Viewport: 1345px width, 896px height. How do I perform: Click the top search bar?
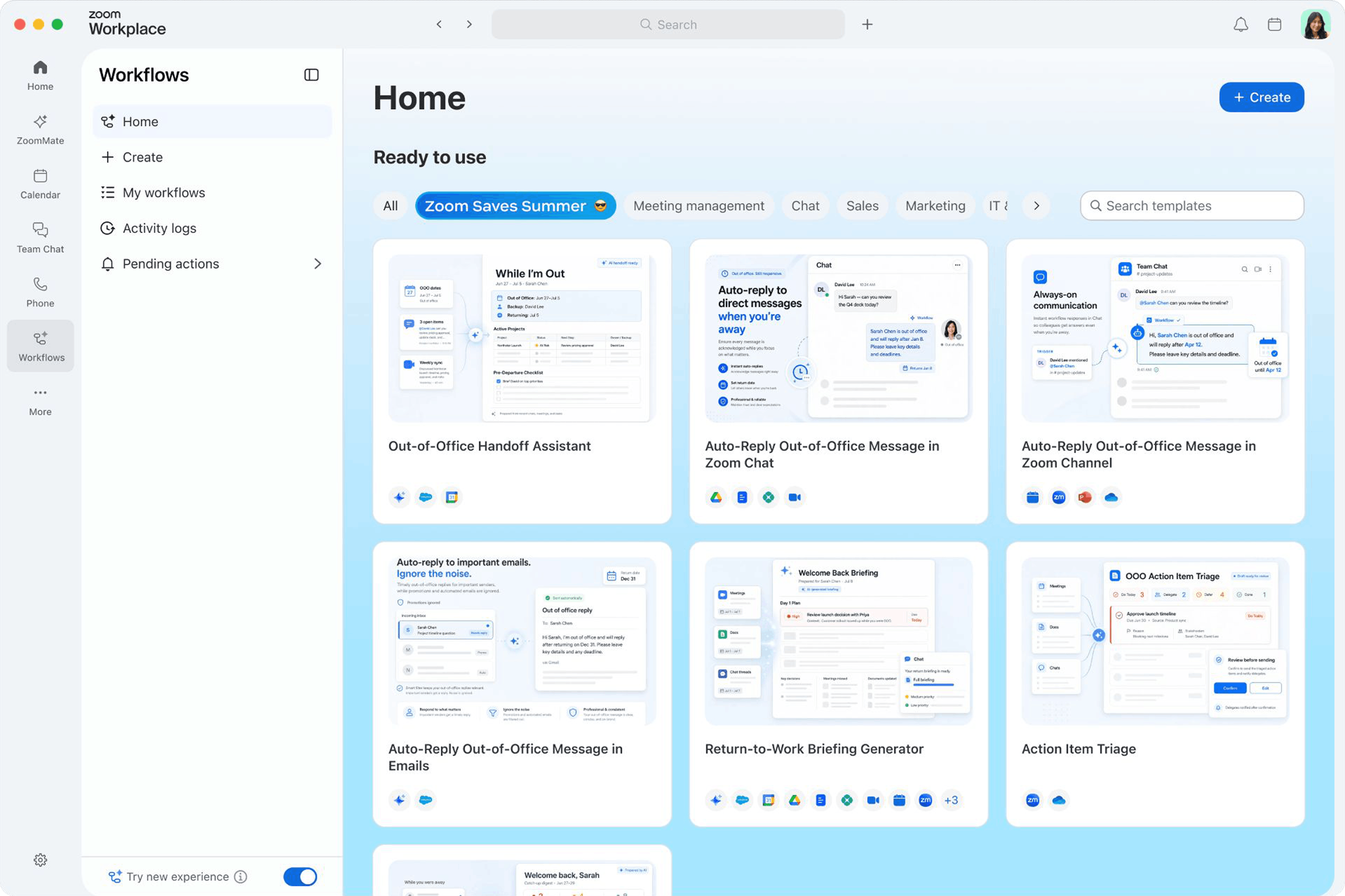(668, 25)
